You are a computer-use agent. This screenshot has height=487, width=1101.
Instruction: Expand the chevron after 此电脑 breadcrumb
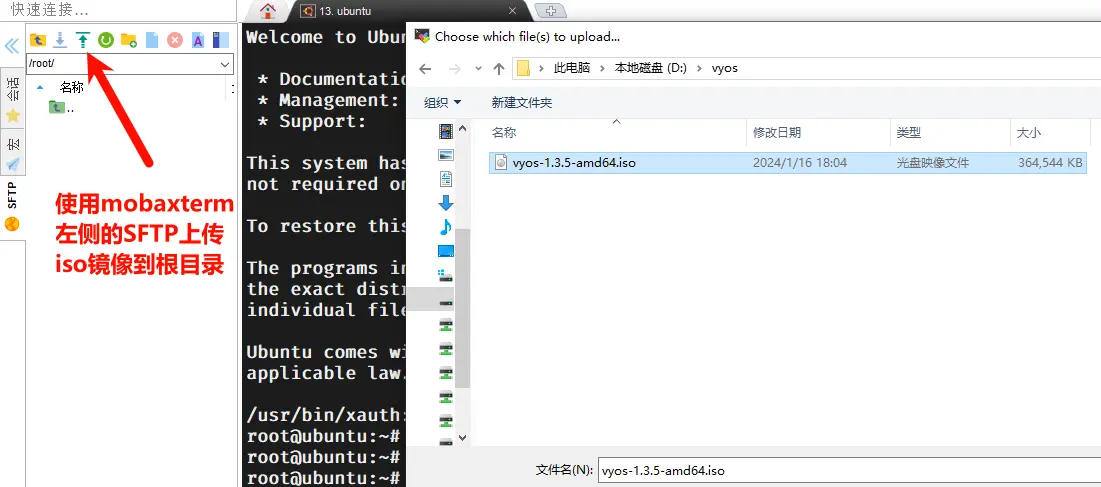coord(602,68)
